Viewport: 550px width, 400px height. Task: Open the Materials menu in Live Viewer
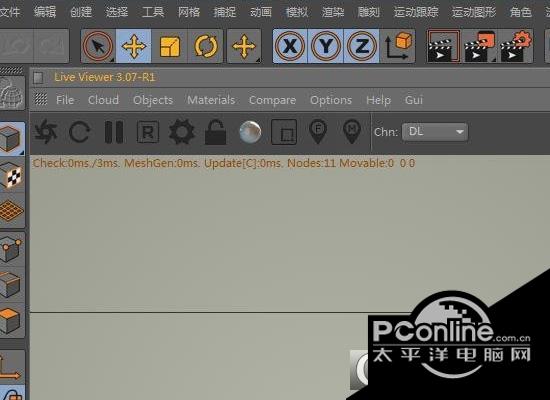point(211,100)
